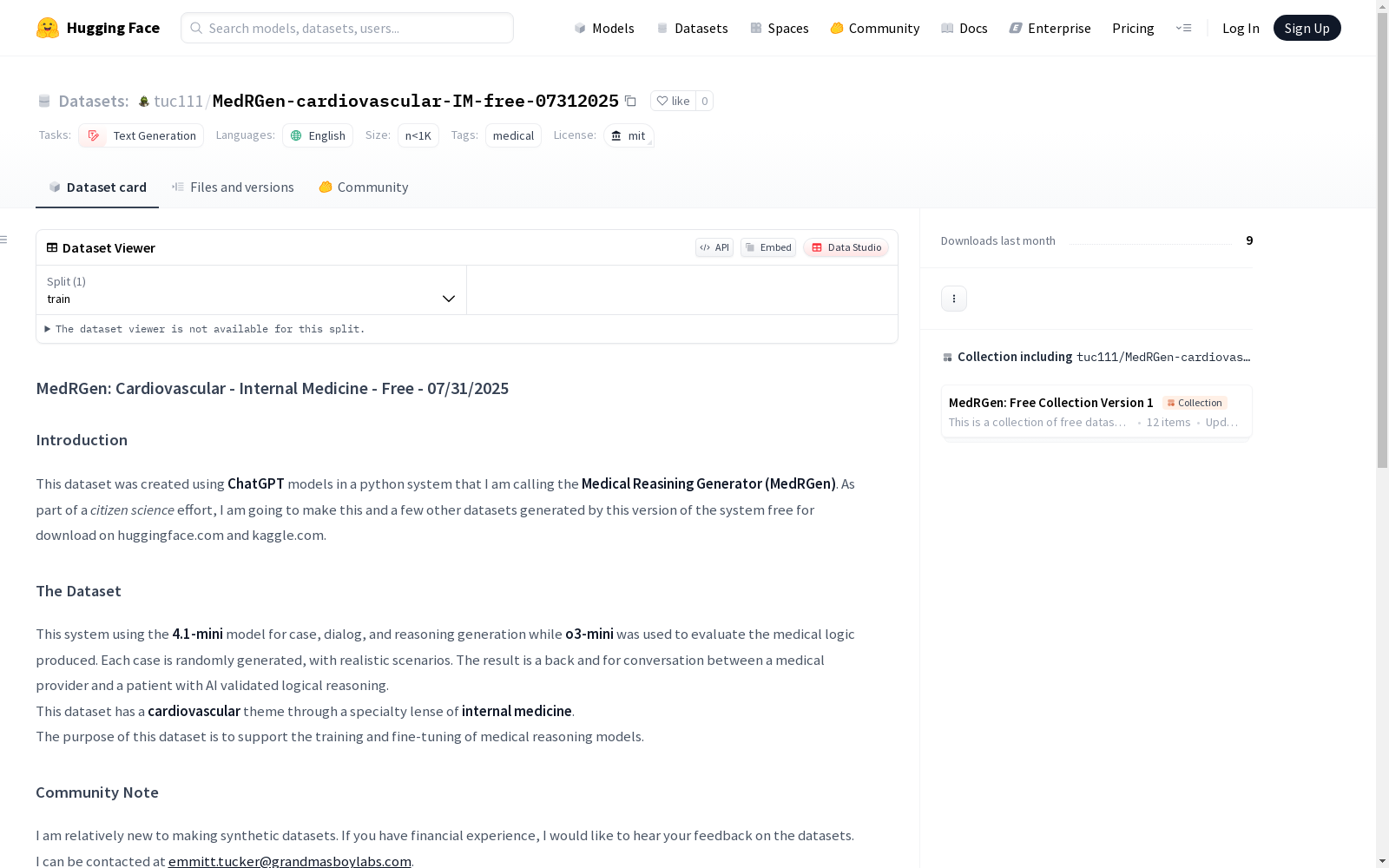
Task: Open the Split train dropdown
Action: 251,290
